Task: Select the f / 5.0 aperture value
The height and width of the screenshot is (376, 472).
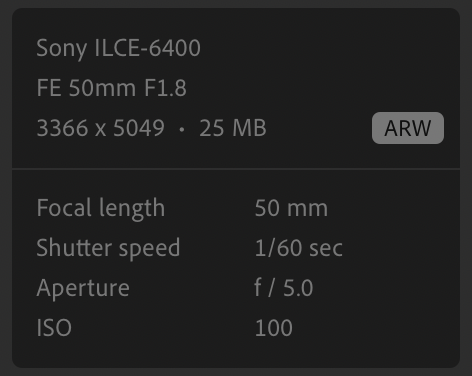Action: (284, 288)
